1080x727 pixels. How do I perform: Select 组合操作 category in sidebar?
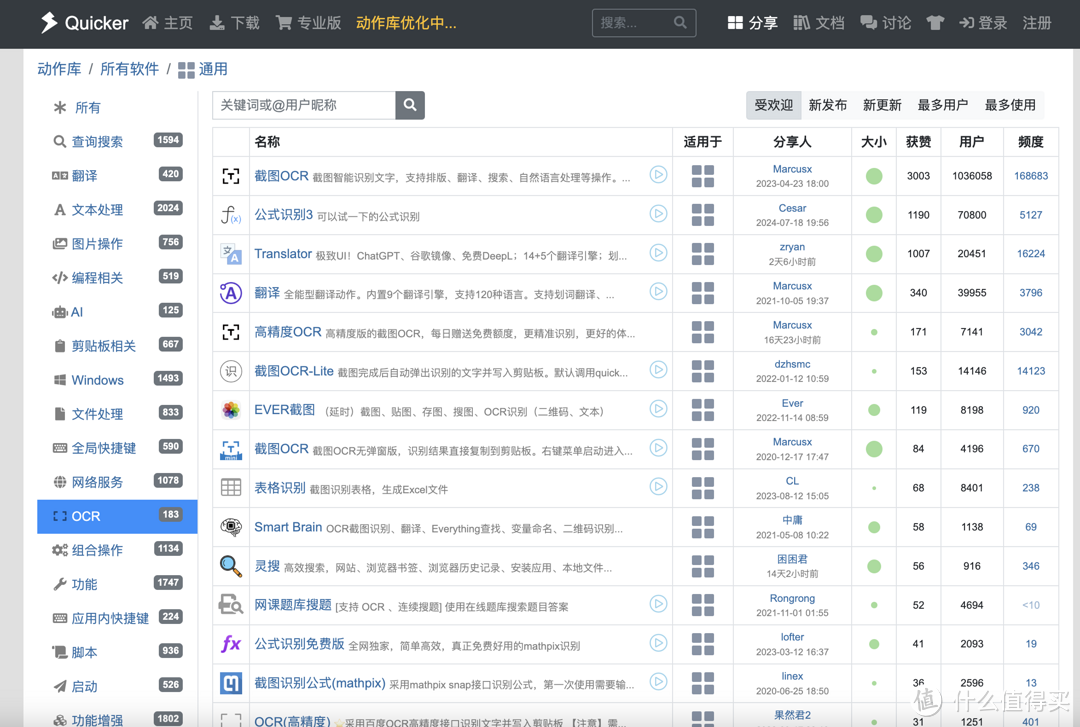tap(117, 550)
